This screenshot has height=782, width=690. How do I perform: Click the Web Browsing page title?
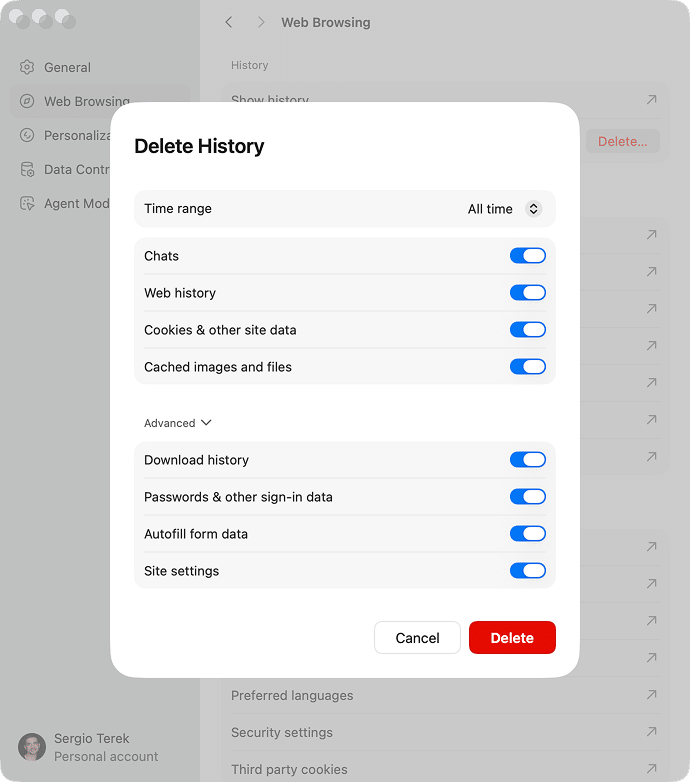click(x=326, y=22)
